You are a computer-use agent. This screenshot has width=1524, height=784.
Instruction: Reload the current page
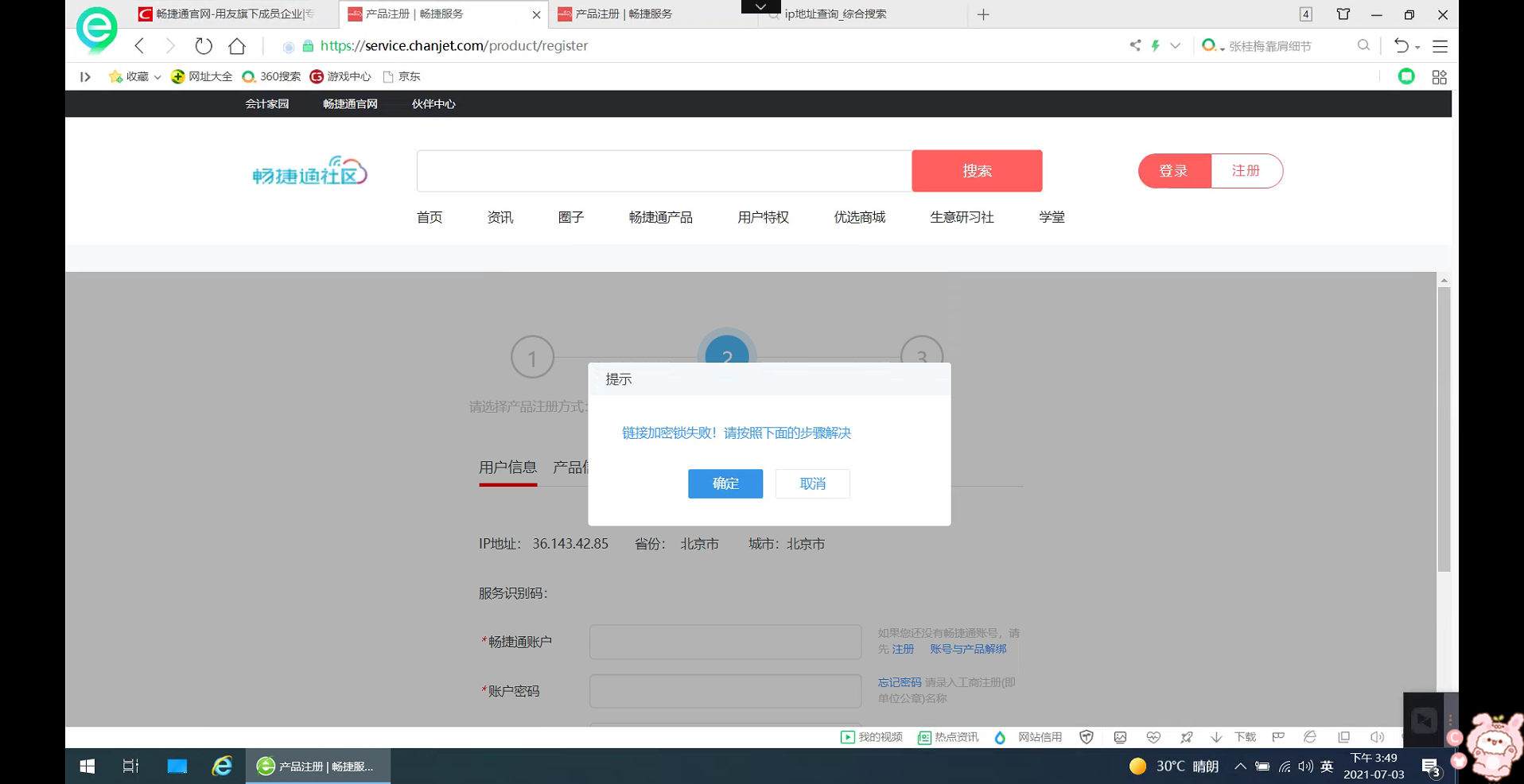coord(204,46)
